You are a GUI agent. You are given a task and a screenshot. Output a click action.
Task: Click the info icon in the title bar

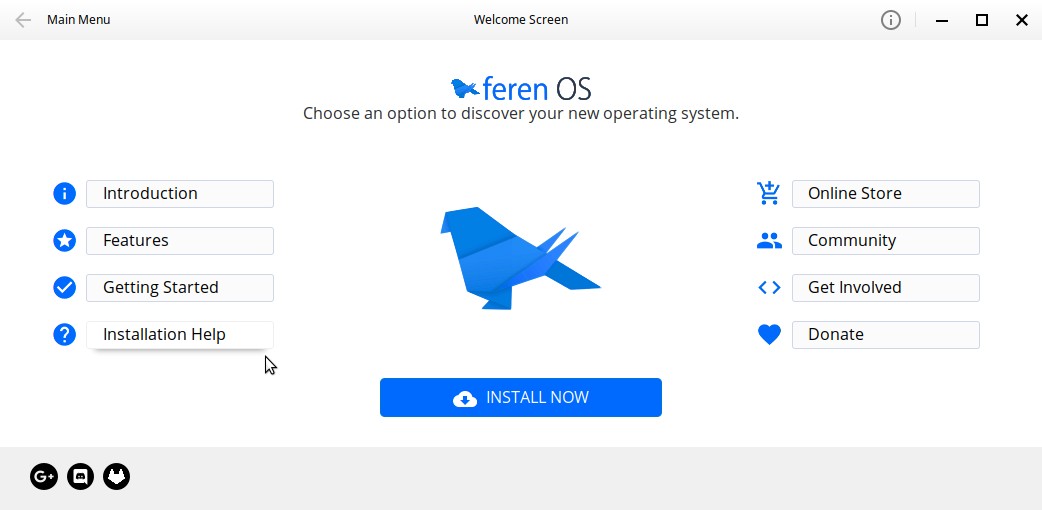click(890, 20)
